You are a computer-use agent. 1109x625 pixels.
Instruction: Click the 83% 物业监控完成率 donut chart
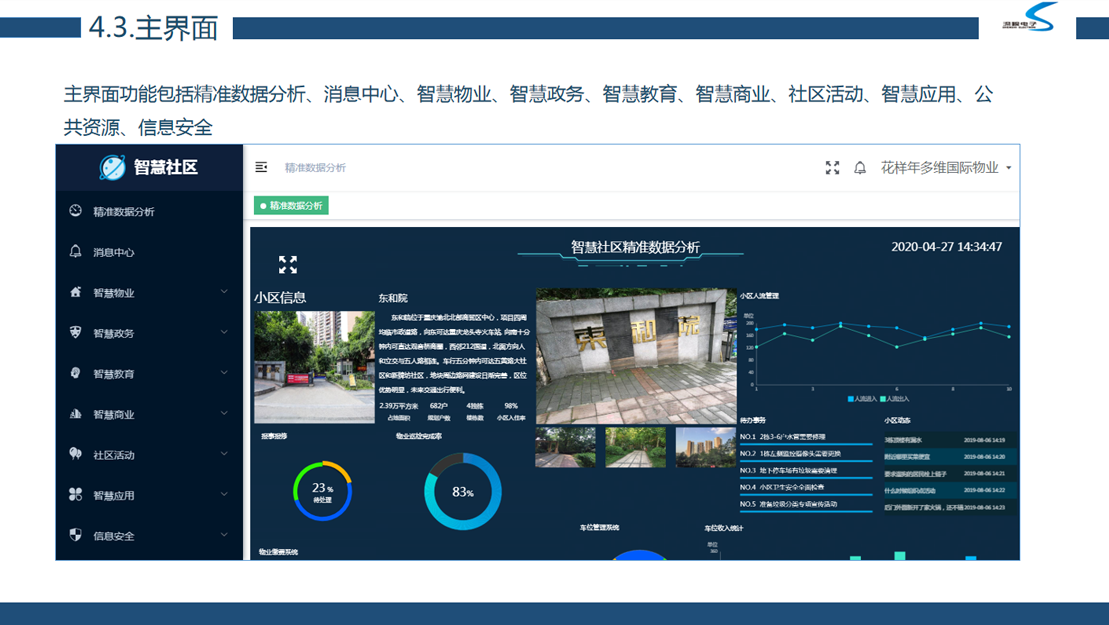[x=462, y=492]
